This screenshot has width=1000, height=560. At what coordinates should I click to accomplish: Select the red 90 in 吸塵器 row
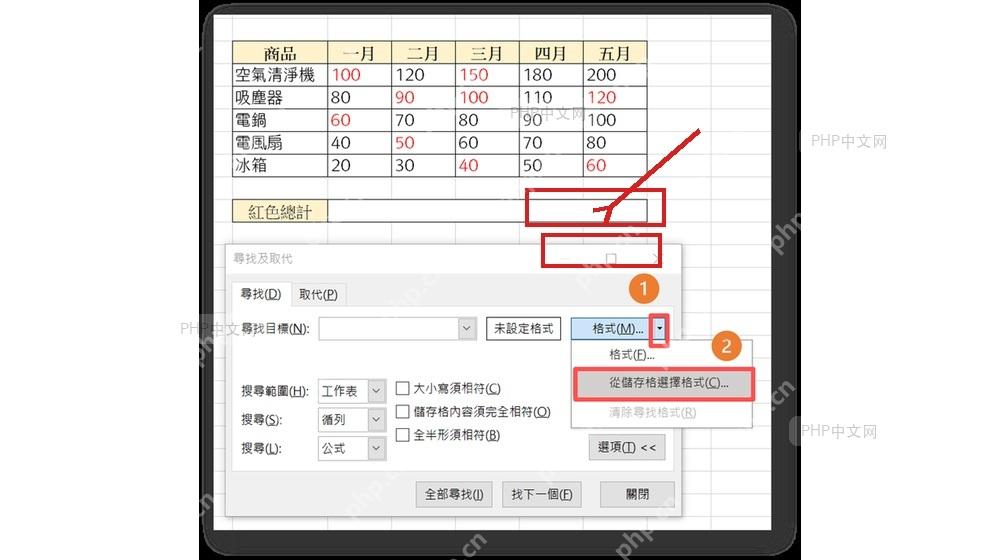(423, 98)
